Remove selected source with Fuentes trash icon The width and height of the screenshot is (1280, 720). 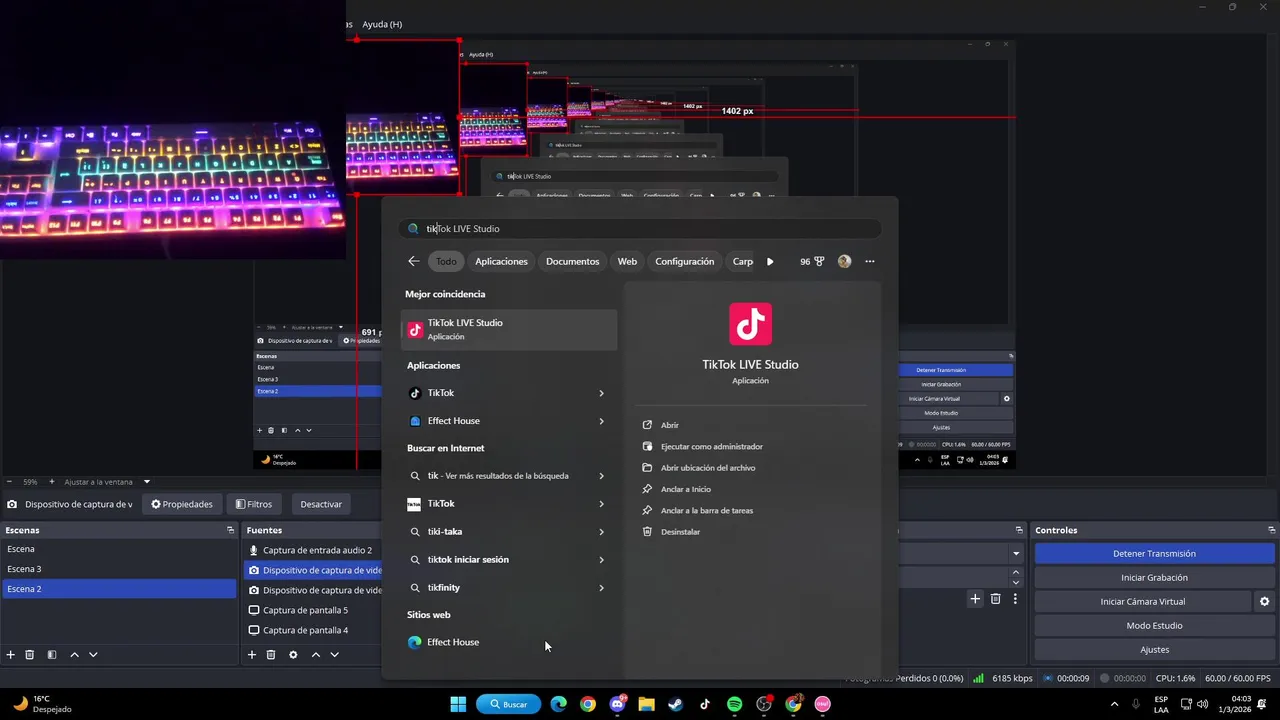[x=271, y=655]
